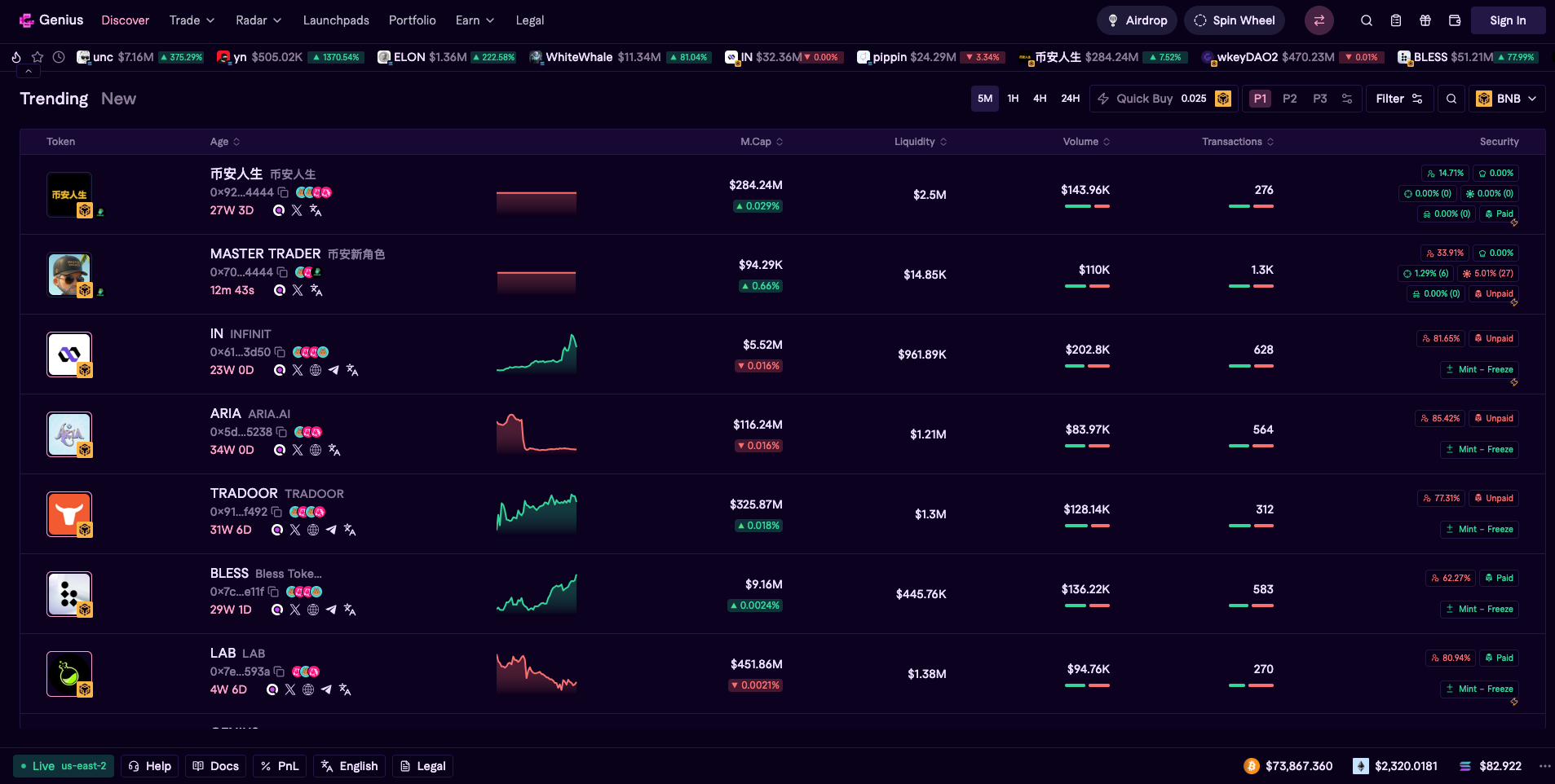Open the Telegram link for TRADOOR
Image resolution: width=1555 pixels, height=784 pixels.
331,530
